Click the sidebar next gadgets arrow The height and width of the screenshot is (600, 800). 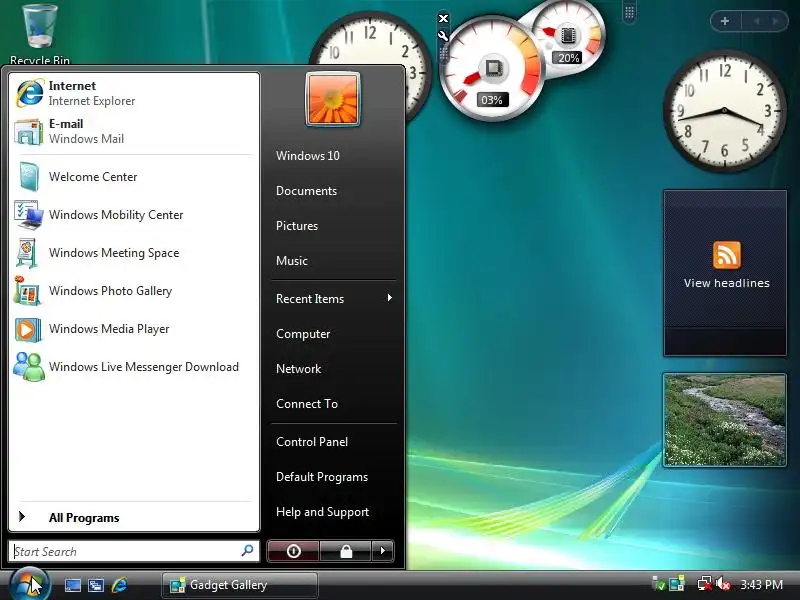[x=776, y=21]
